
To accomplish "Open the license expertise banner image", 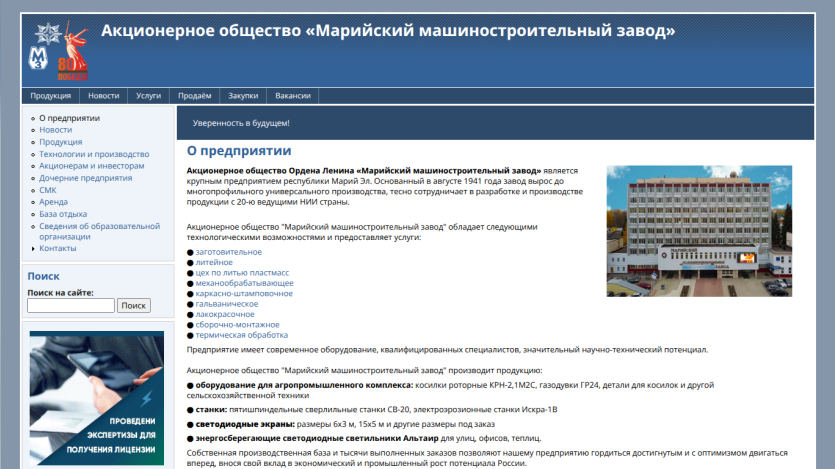I will [x=97, y=398].
